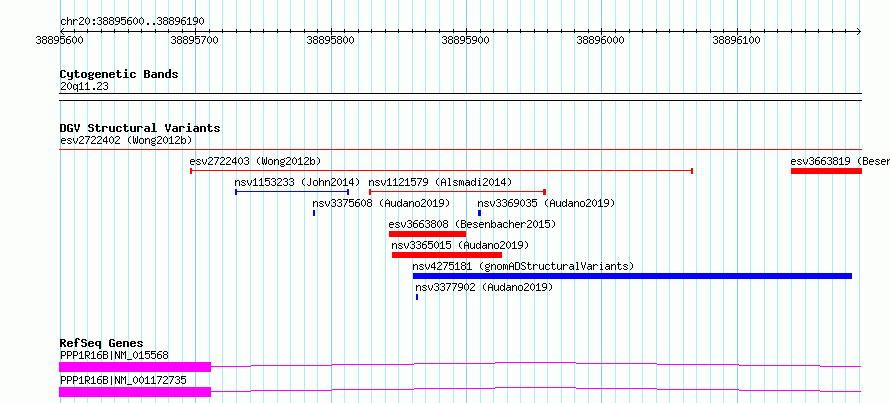Click the DGV Structural Variants track title
The width and height of the screenshot is (890, 403).
tap(140, 128)
